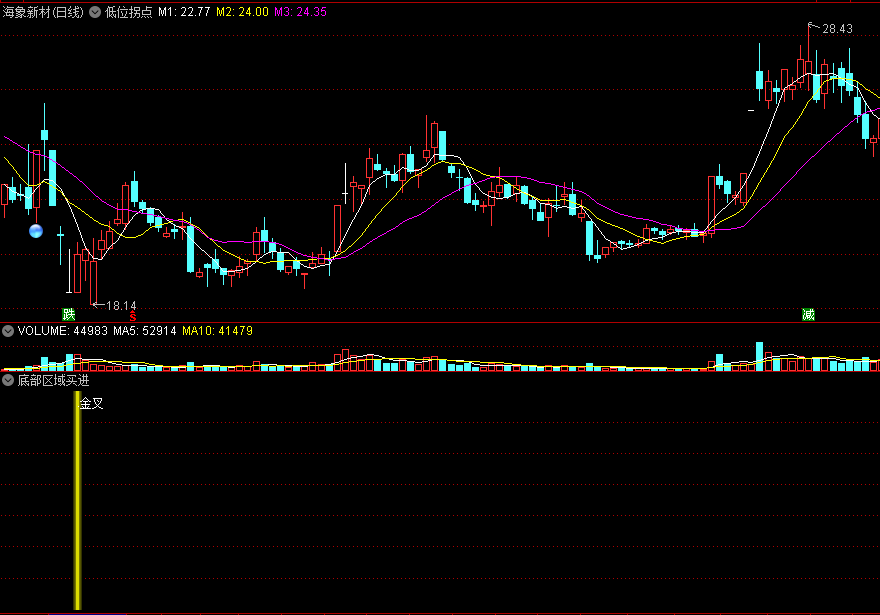Screen dimensions: 880x615
Task: Select the 低位拐点 indicator name
Action: point(129,12)
